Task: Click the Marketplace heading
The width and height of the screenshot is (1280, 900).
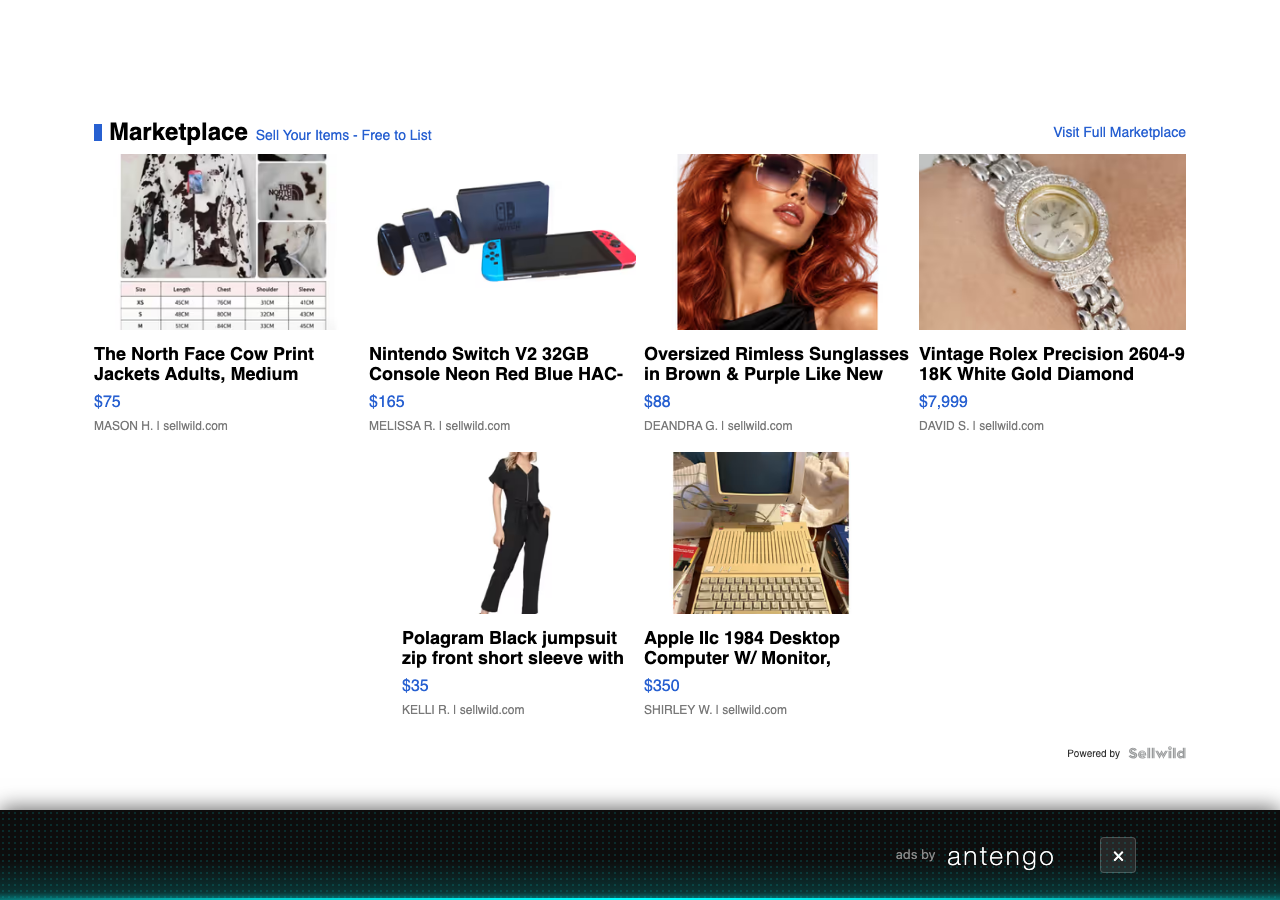Action: pos(178,132)
